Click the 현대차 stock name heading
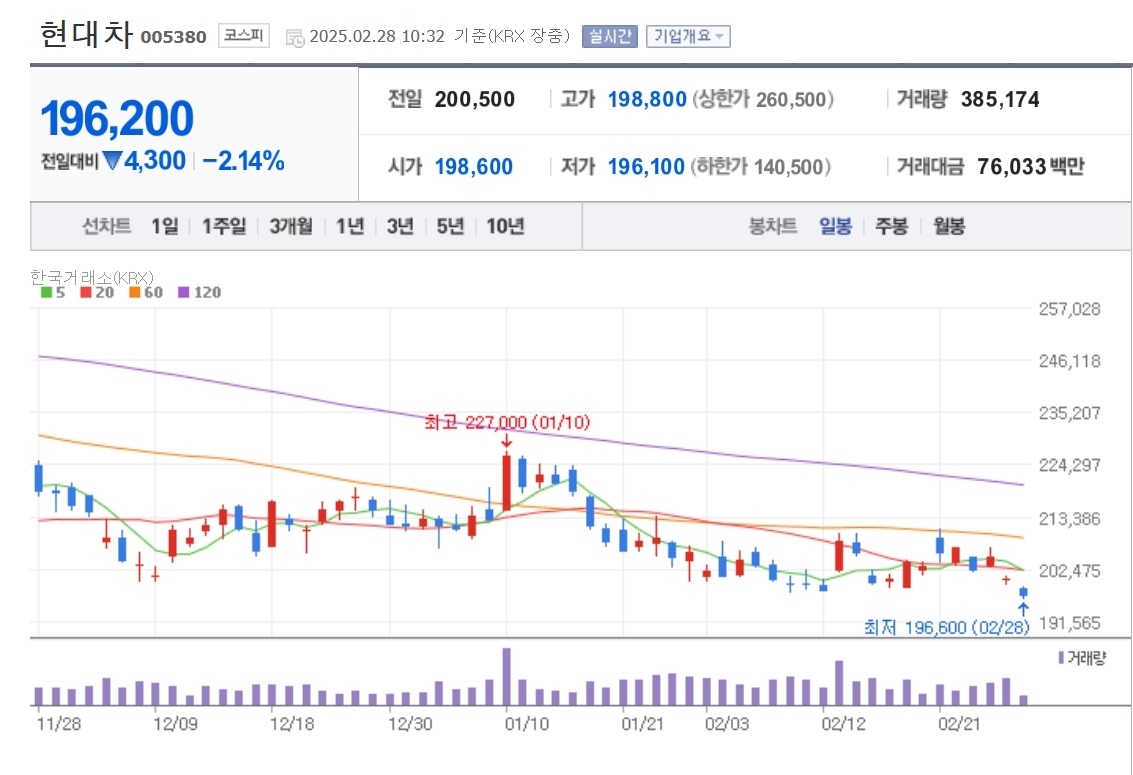This screenshot has width=1133, height=775. (x=87, y=34)
